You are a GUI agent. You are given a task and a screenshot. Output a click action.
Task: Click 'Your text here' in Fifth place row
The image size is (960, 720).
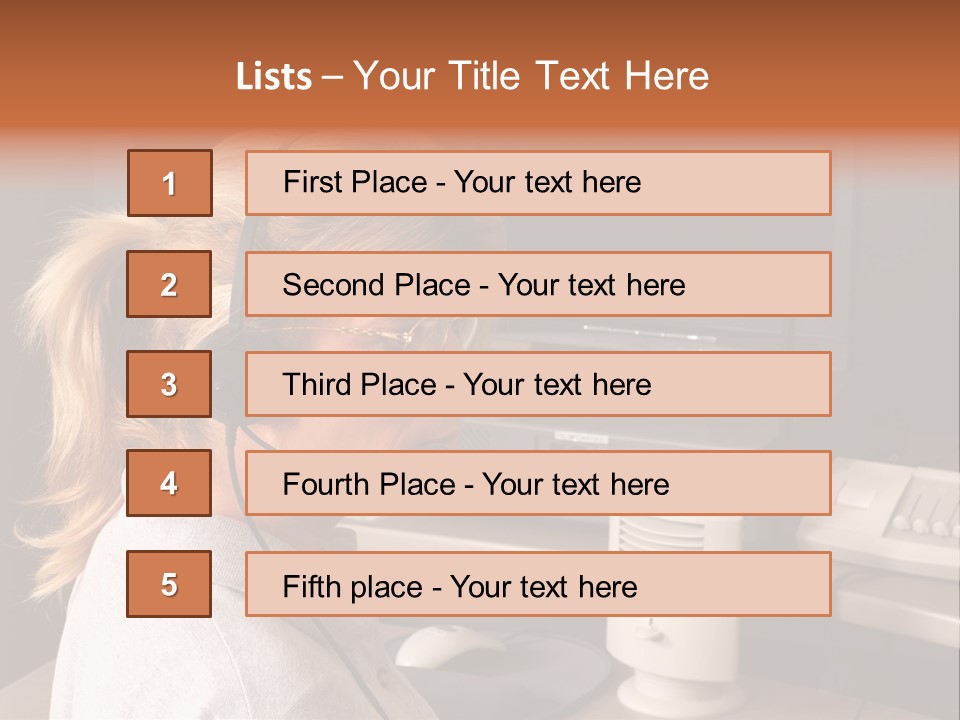544,587
